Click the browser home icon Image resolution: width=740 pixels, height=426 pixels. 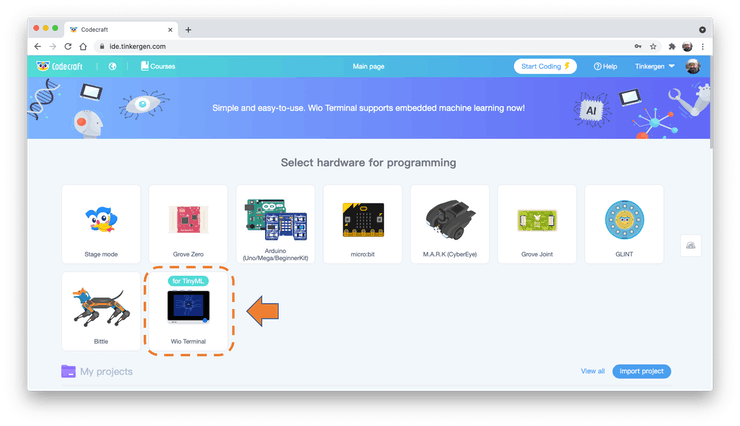click(83, 46)
